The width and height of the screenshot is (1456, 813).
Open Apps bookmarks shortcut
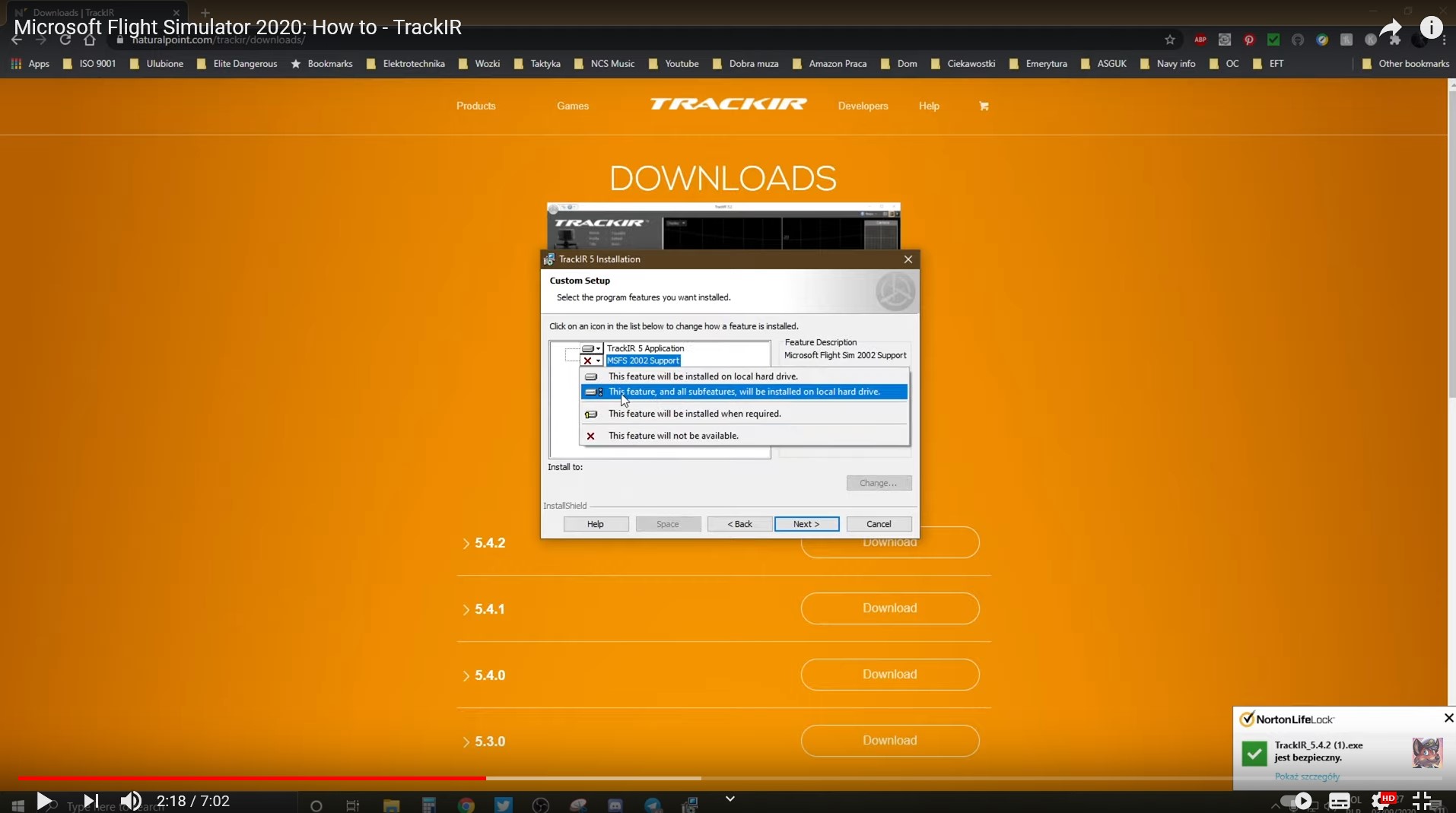[x=30, y=64]
